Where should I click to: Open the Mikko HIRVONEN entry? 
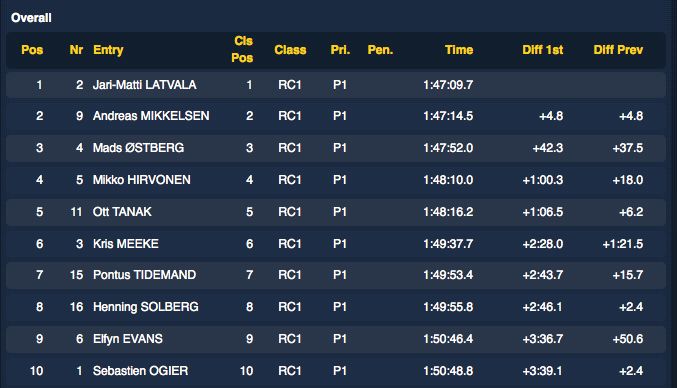[335, 180]
